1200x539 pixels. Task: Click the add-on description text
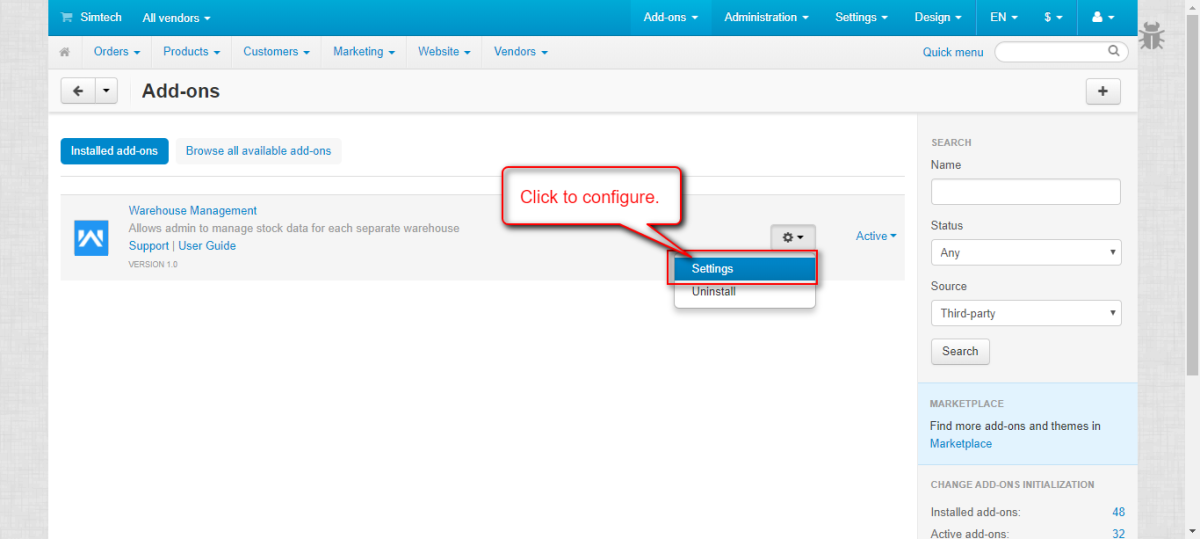[294, 228]
